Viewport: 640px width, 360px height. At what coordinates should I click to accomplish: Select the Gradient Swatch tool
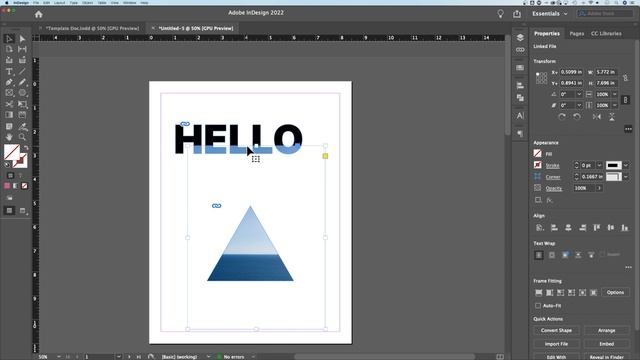click(x=9, y=115)
